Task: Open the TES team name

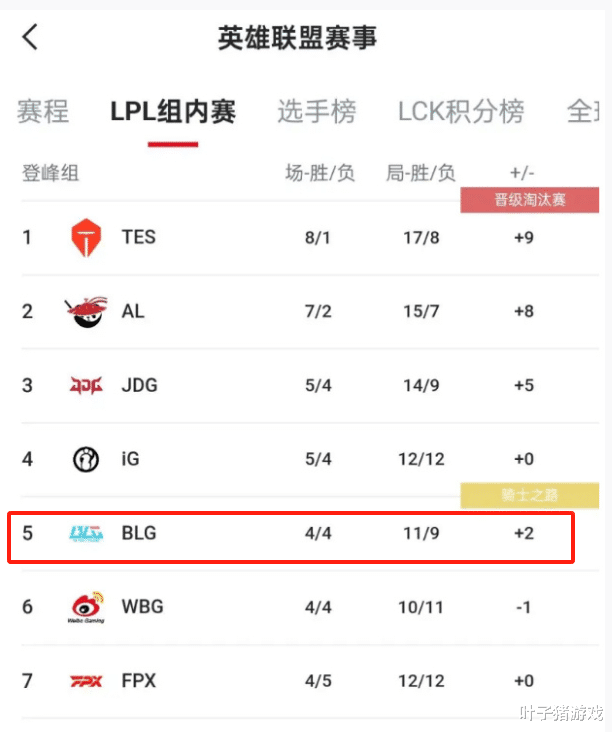Action: pyautogui.click(x=139, y=238)
